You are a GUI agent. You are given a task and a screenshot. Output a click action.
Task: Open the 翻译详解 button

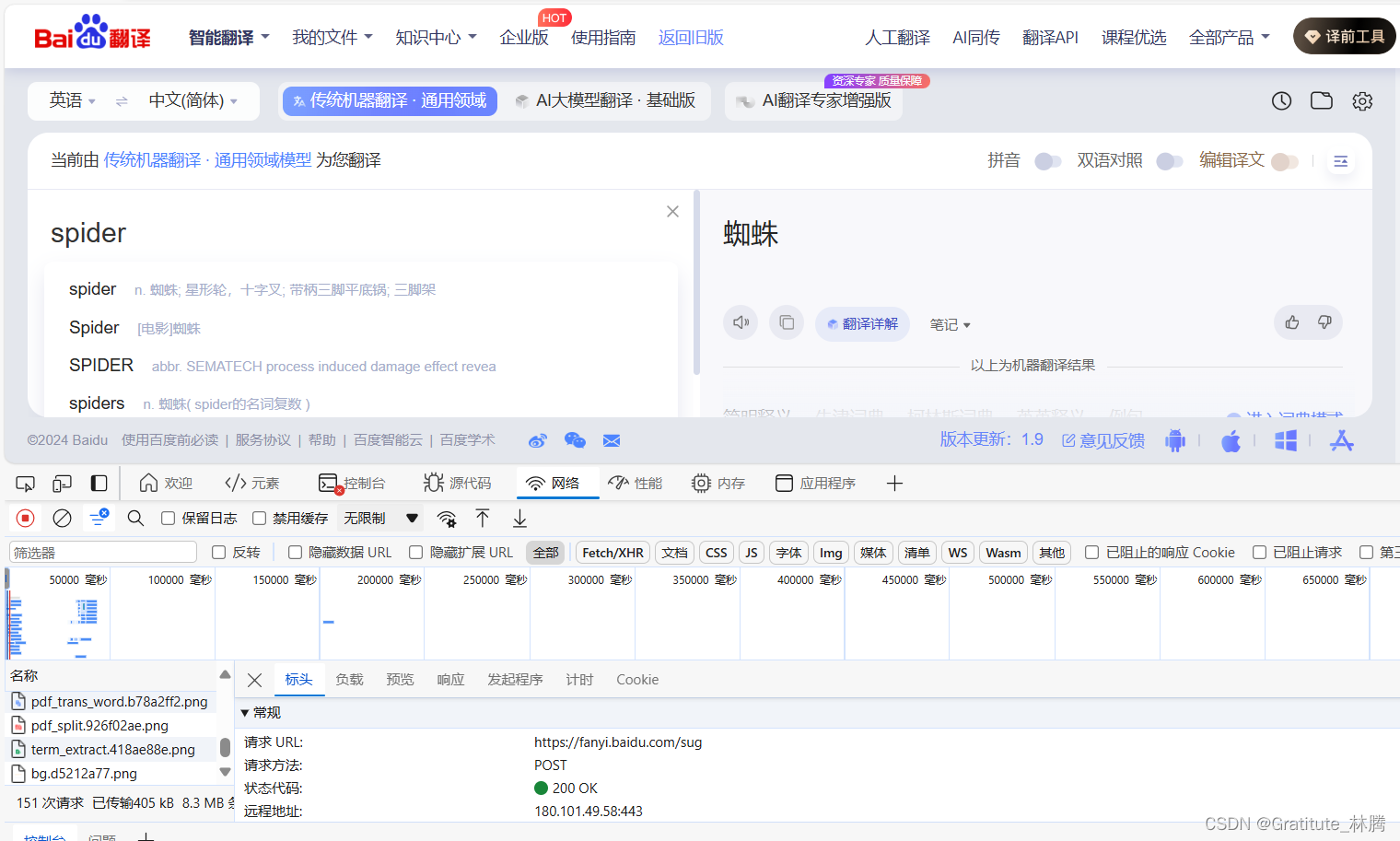click(862, 323)
